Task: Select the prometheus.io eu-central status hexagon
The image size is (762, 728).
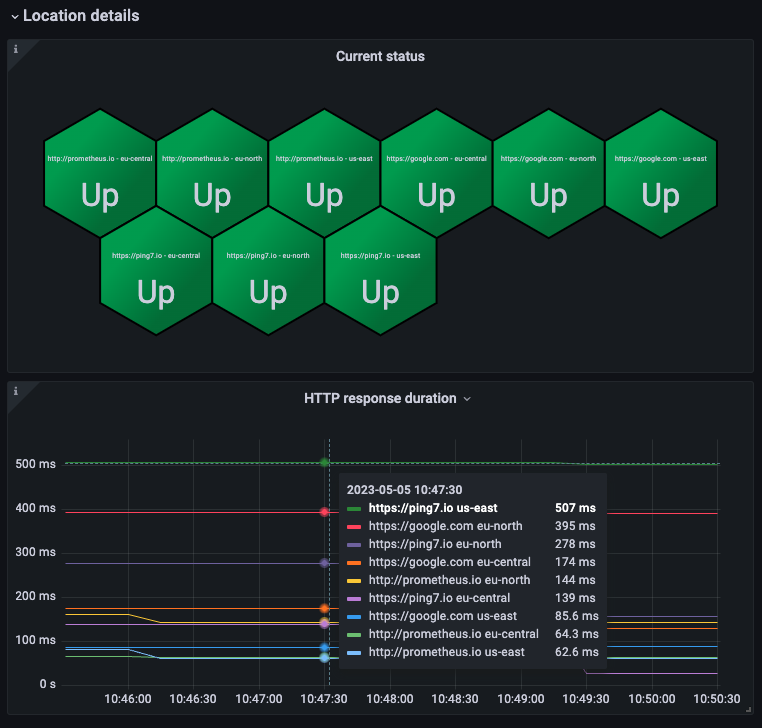Action: pos(100,174)
